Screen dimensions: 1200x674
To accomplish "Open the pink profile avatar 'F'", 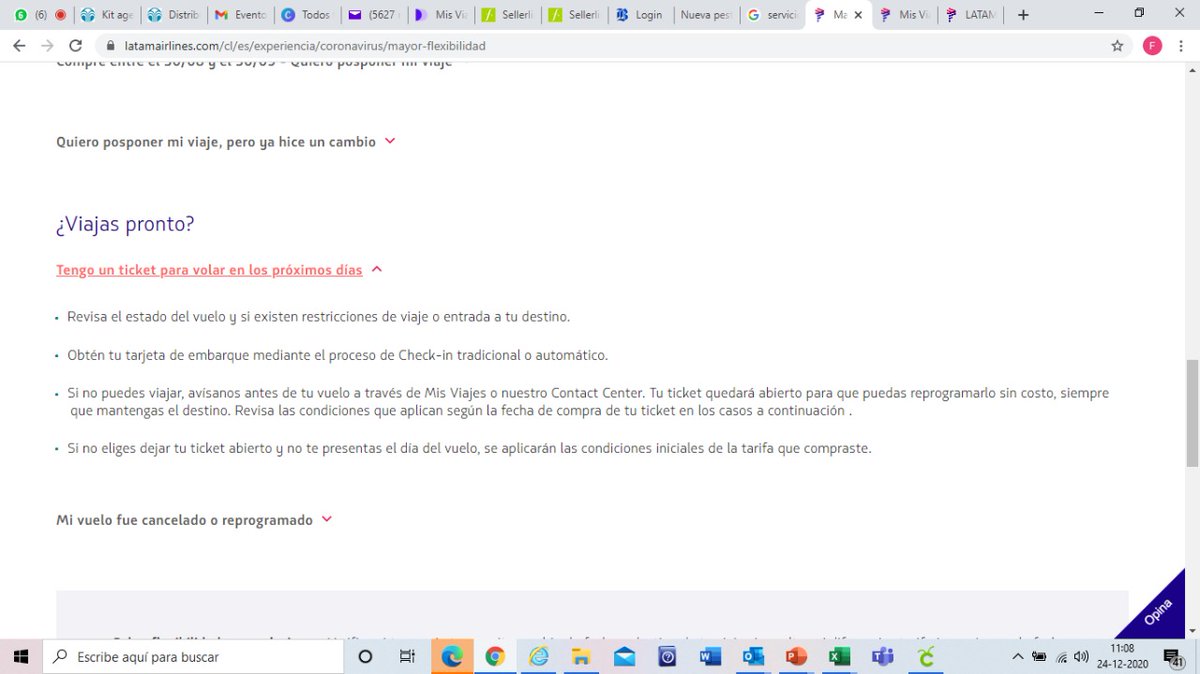I will (x=1152, y=46).
